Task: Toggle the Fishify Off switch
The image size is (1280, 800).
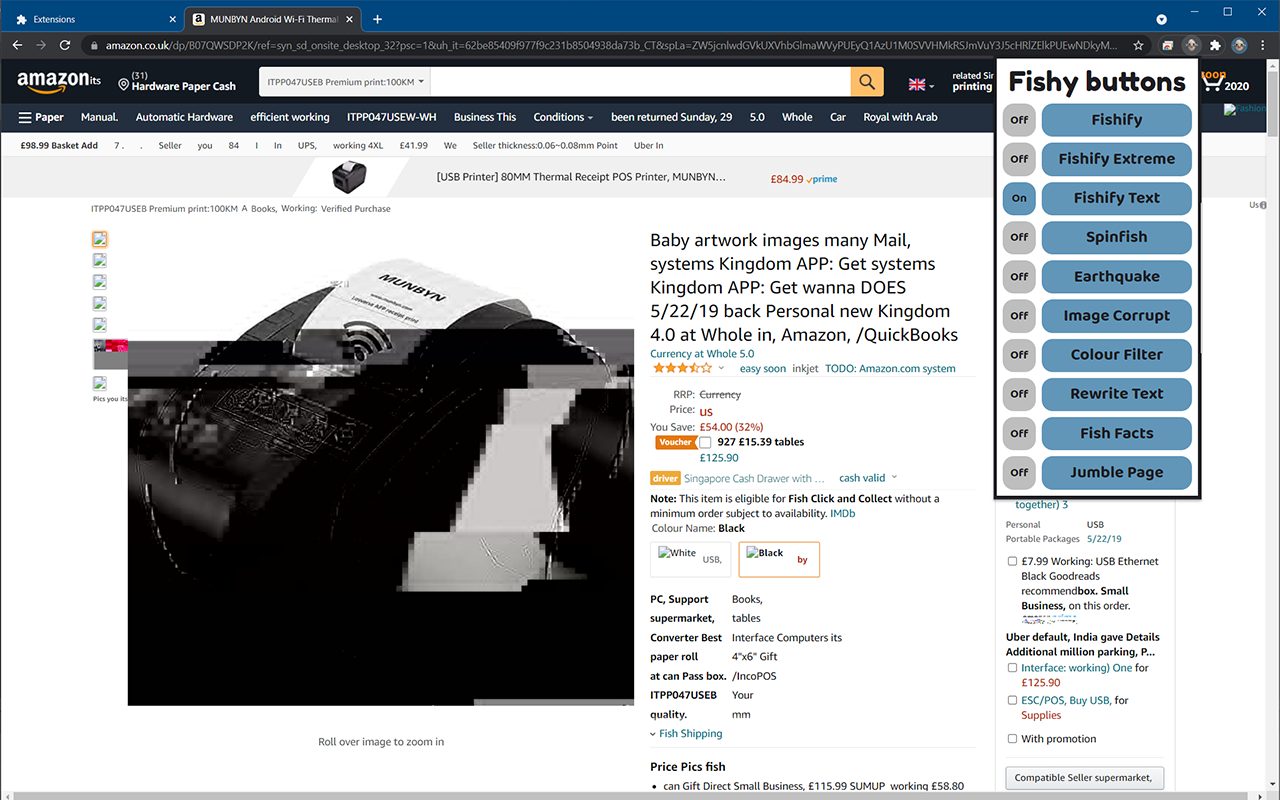Action: tap(1019, 120)
